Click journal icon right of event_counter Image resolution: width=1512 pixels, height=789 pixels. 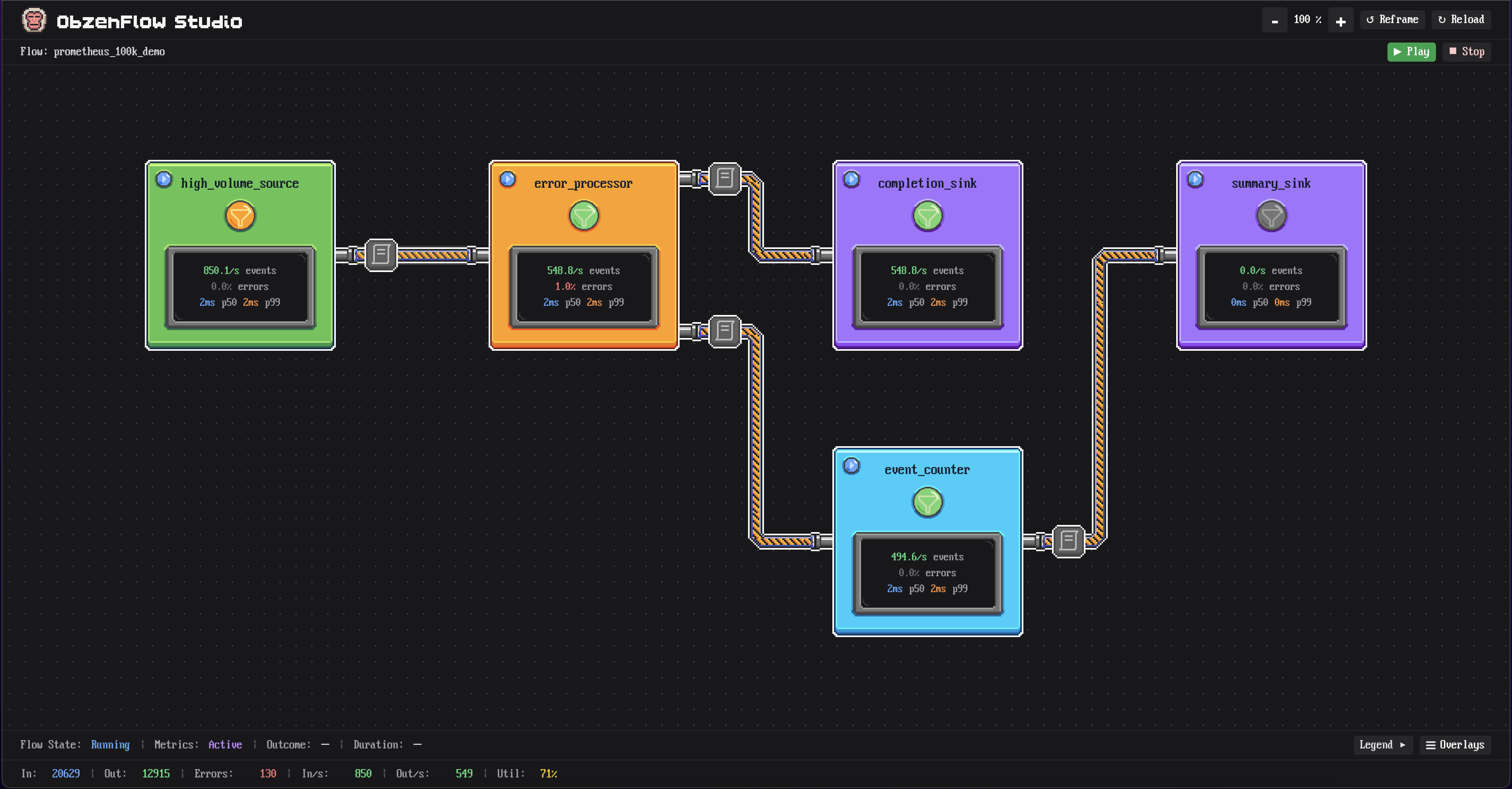[1068, 542]
